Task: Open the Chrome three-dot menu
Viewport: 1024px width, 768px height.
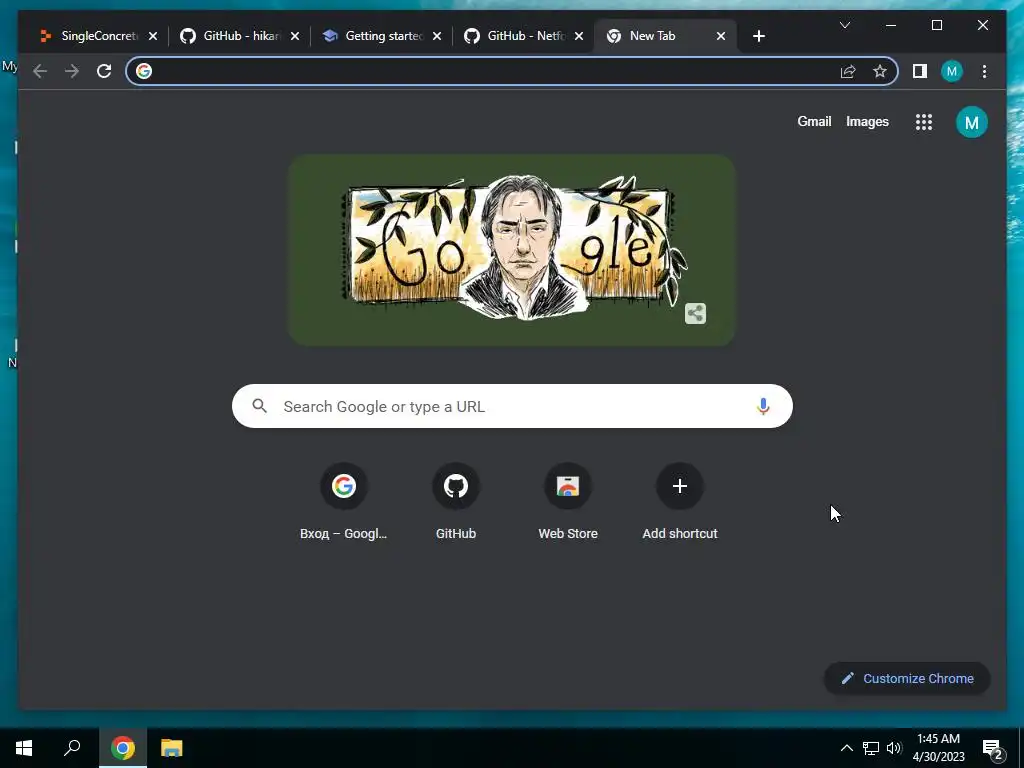Action: pyautogui.click(x=984, y=71)
